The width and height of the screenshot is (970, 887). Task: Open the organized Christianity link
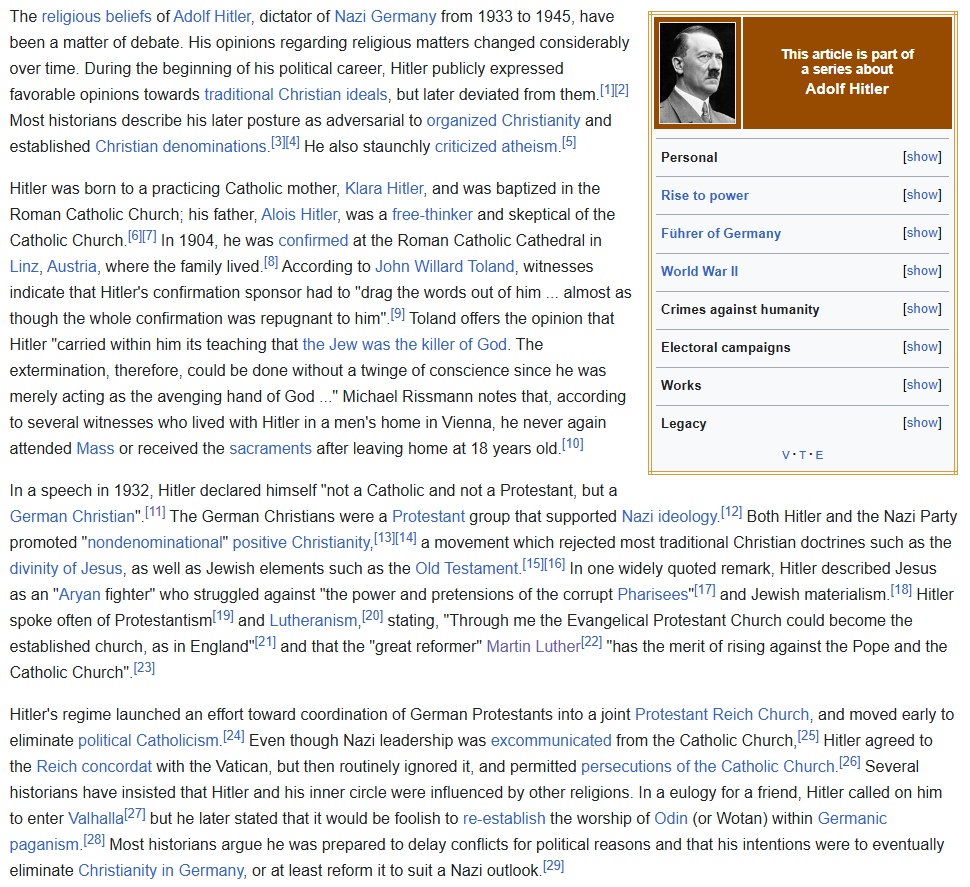click(503, 121)
